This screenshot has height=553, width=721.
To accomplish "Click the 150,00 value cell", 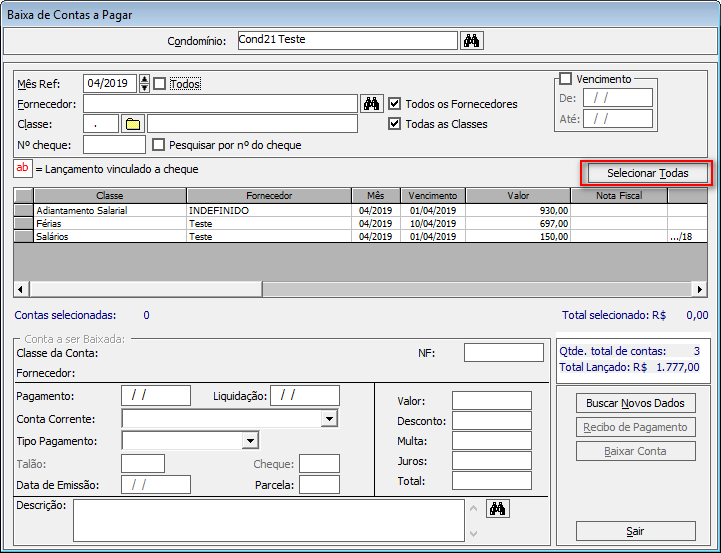I will point(518,236).
